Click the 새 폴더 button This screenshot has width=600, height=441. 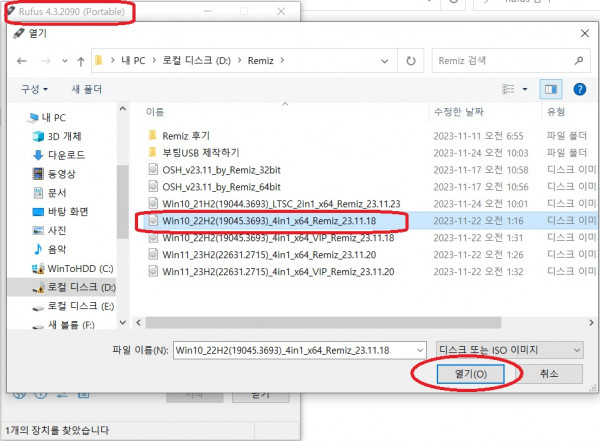click(86, 89)
